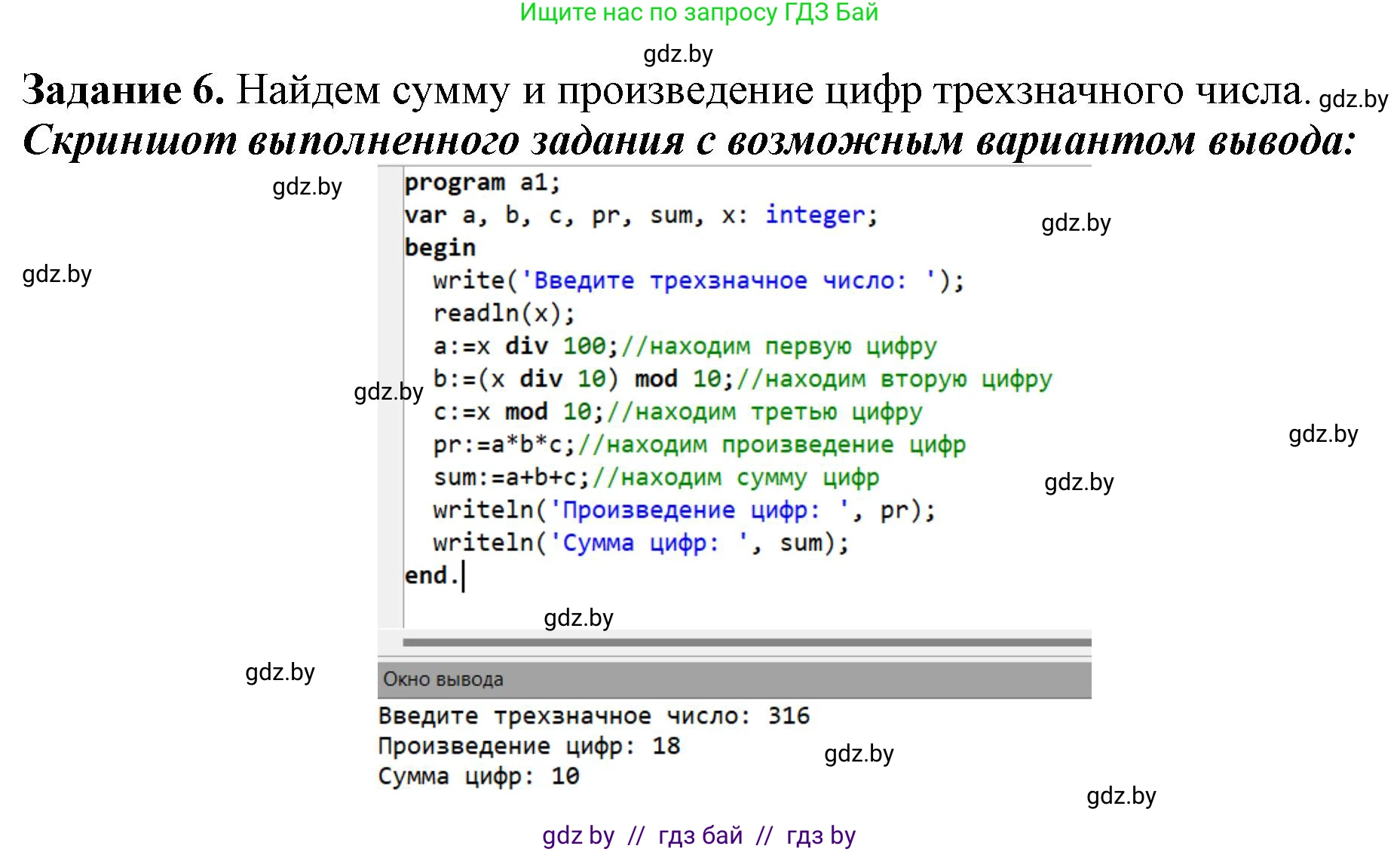The width and height of the screenshot is (1400, 852).
Task: Place cursor after 'end.' at program end
Action: [461, 576]
